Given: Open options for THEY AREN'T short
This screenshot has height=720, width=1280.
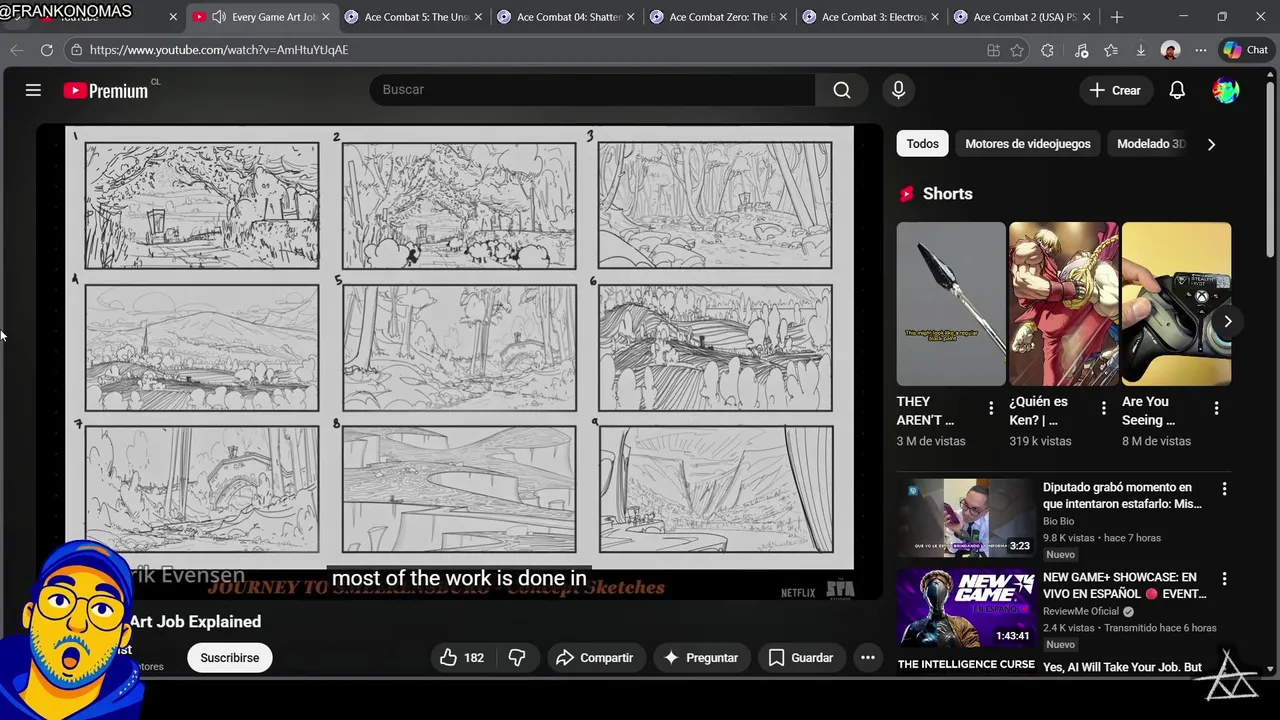Looking at the screenshot, I should [x=991, y=408].
